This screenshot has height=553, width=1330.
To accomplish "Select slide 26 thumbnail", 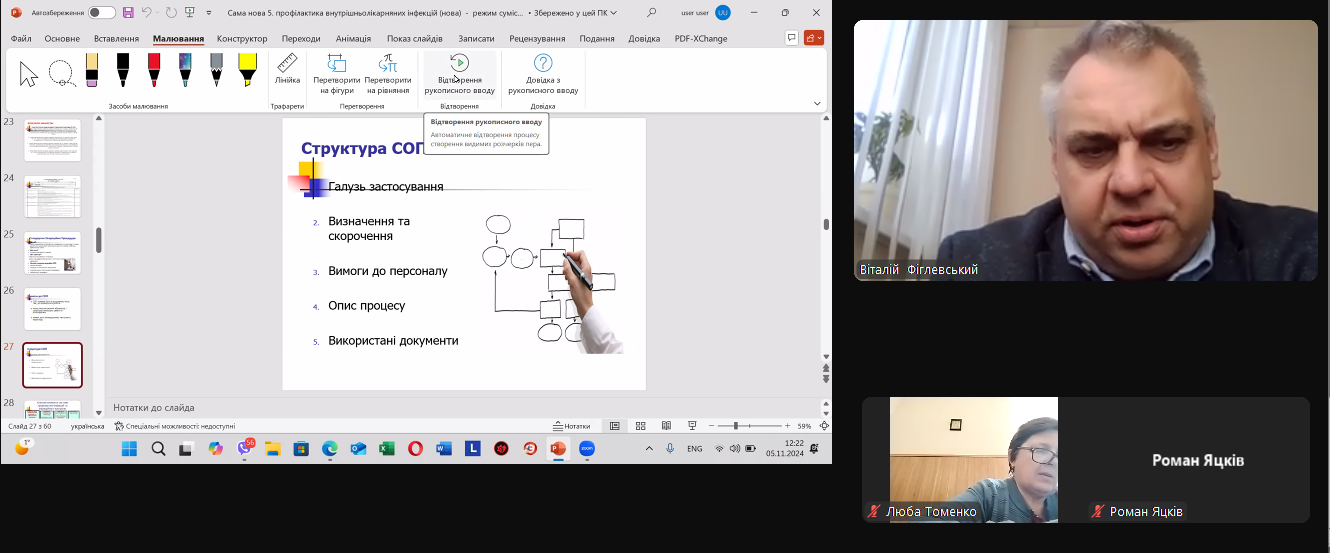I will 52,309.
